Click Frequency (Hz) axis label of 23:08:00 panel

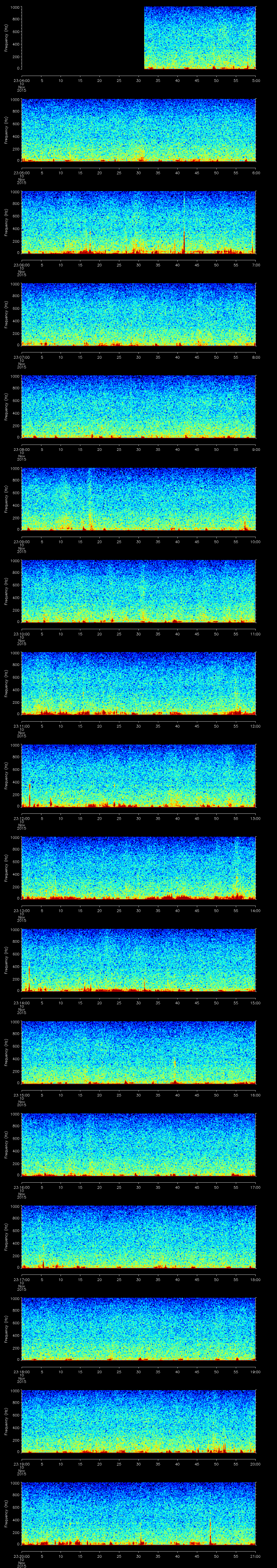click(6, 407)
